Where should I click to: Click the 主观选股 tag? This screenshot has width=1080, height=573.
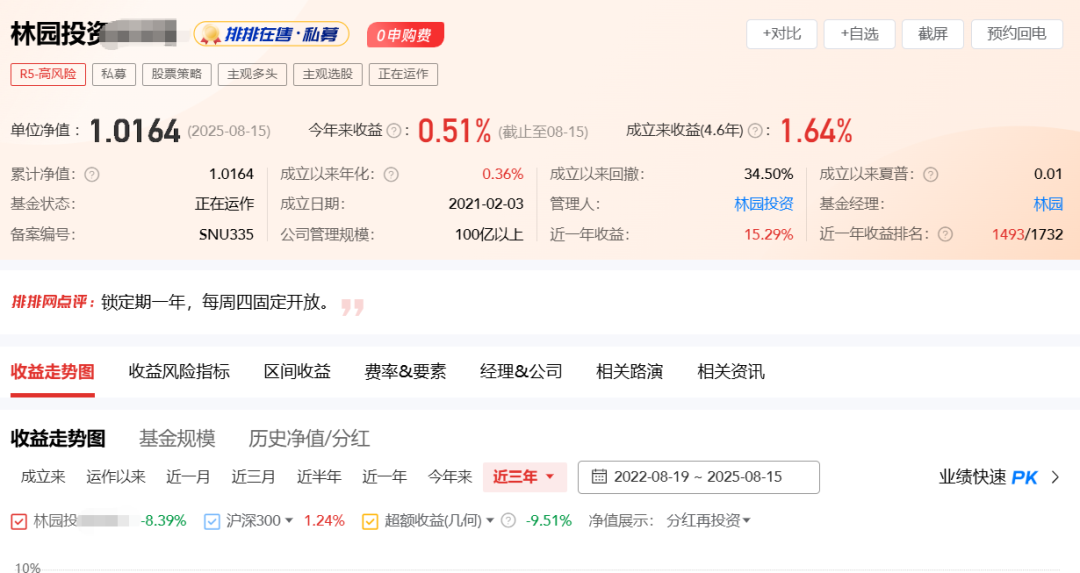pos(328,74)
